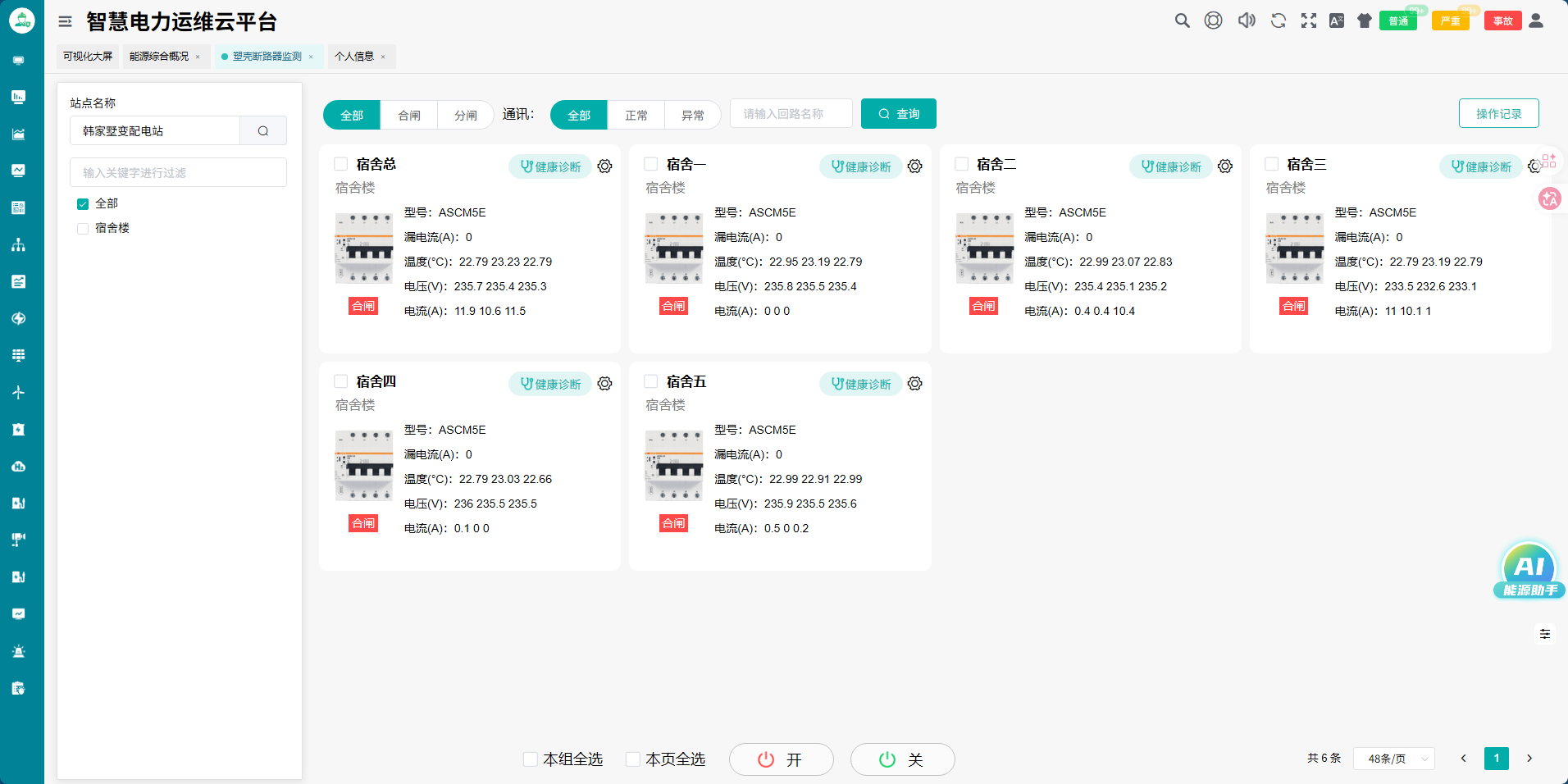Open the theme shirt icon in header
The width and height of the screenshot is (1568, 784).
coord(1365,21)
